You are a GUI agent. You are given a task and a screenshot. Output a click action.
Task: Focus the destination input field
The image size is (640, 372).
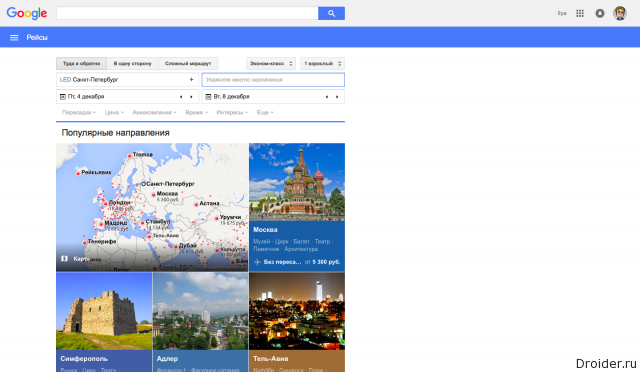click(x=273, y=80)
